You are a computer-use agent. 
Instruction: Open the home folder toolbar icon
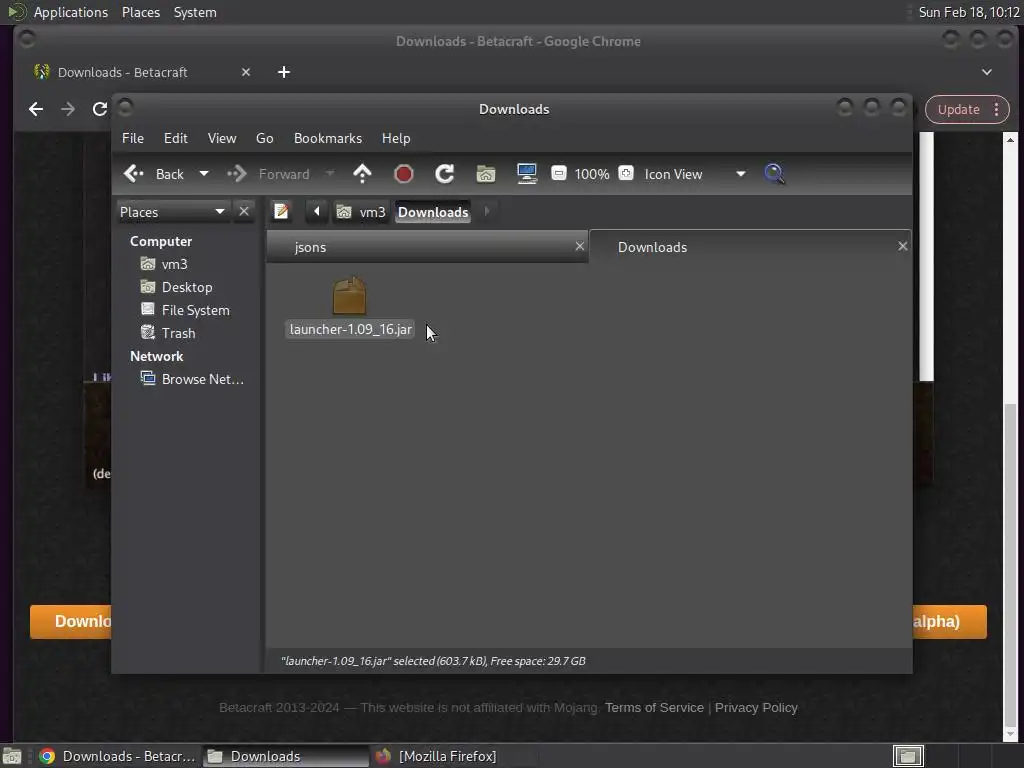click(x=486, y=174)
